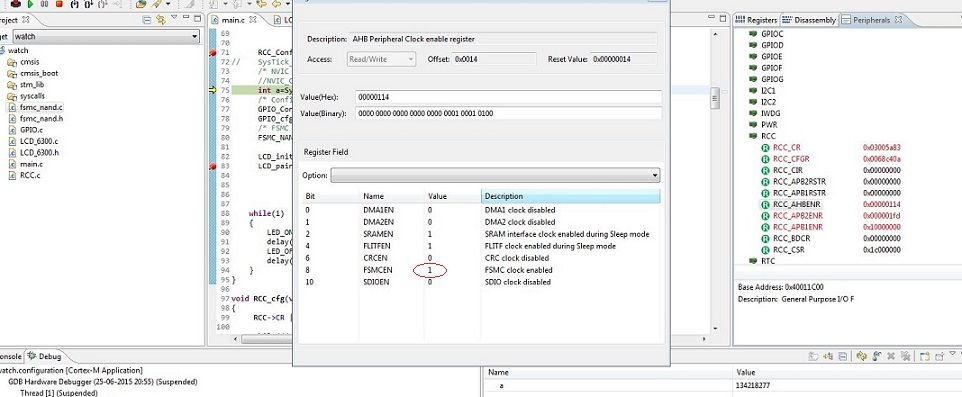962x397 pixels.
Task: Suspend the program with the pause icon
Action: [44, 4]
